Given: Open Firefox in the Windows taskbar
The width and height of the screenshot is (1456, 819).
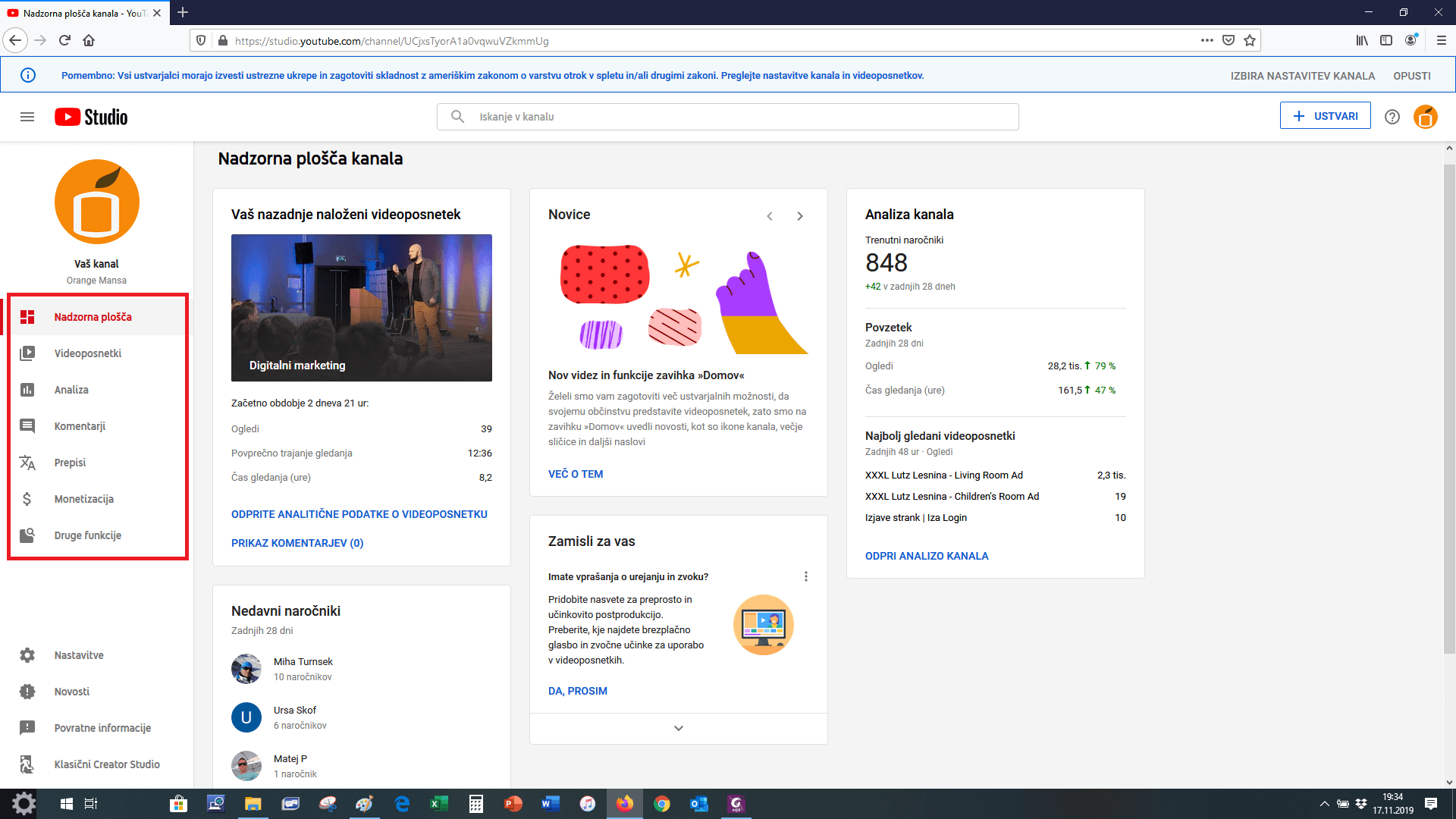Looking at the screenshot, I should tap(624, 804).
